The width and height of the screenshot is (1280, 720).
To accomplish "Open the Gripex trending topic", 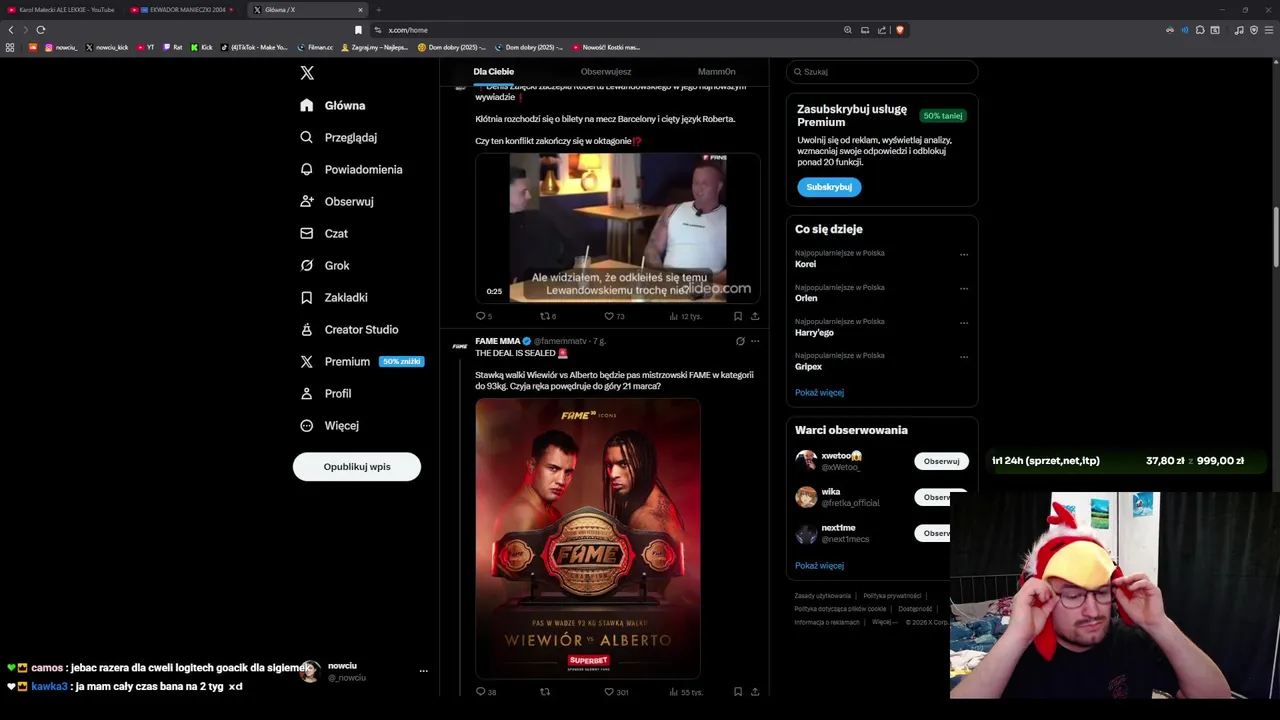I will click(808, 366).
